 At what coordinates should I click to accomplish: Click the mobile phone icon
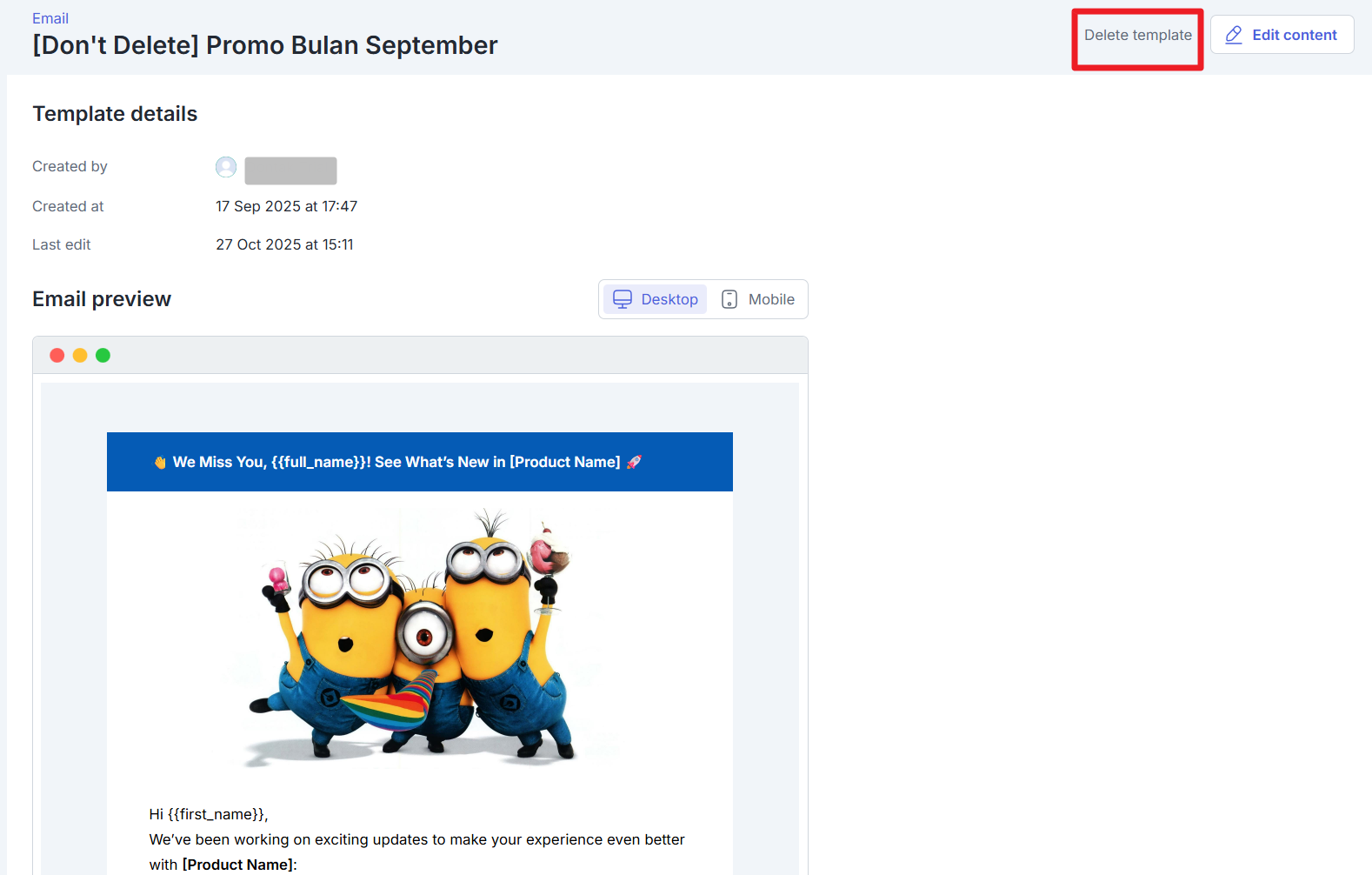(729, 299)
